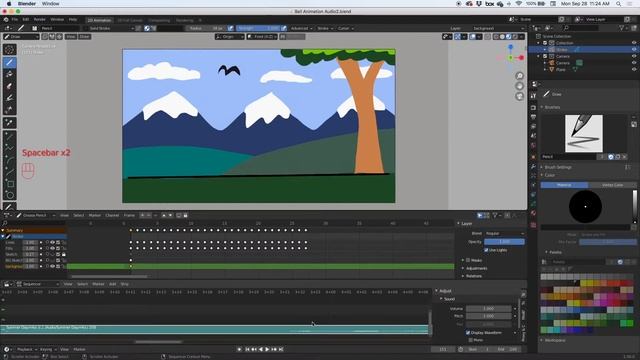This screenshot has height=360, width=640.
Task: Adjust the Strength slider in header
Action: [x=258, y=28]
